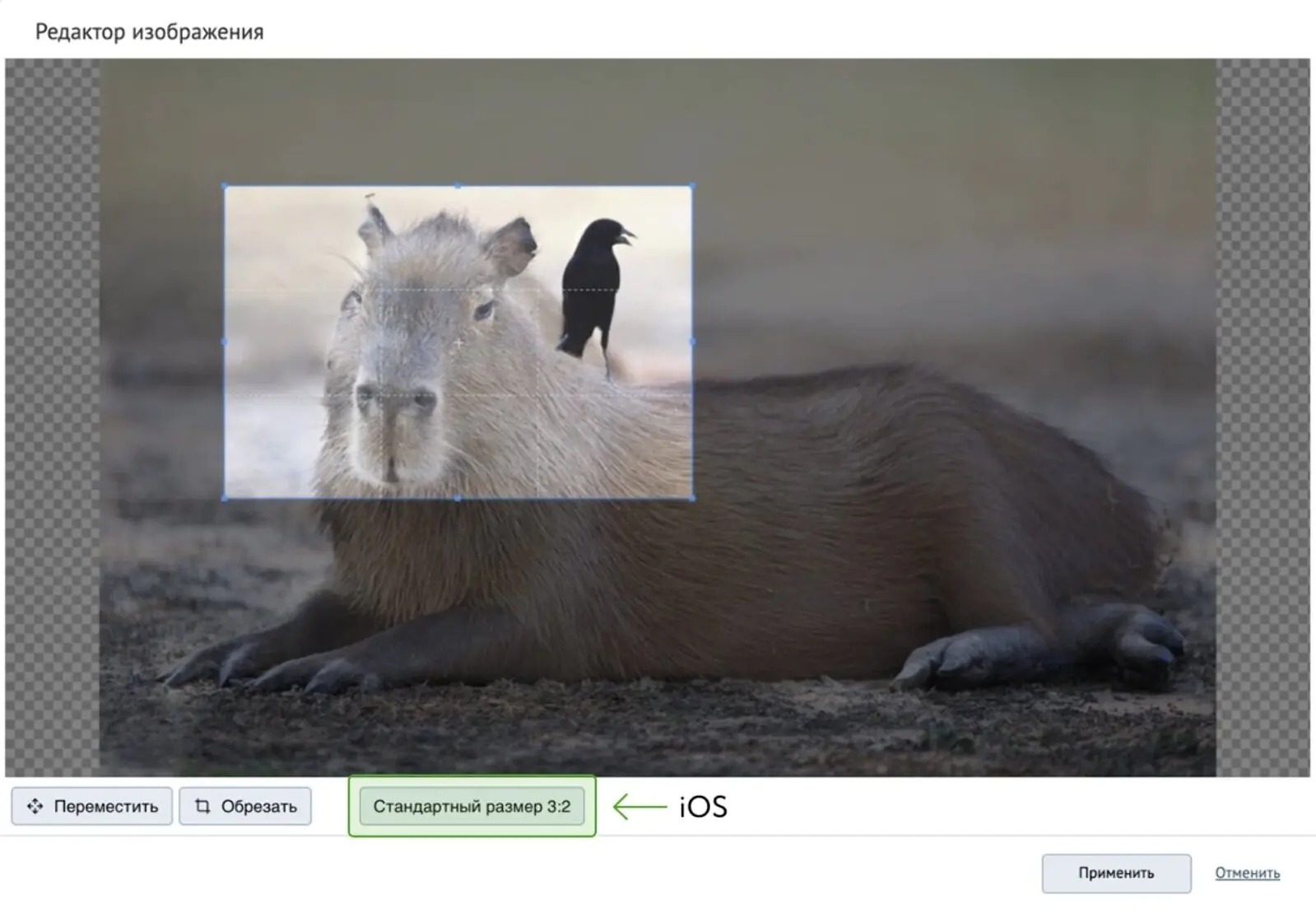
Task: Click the Применить button
Action: [x=1116, y=872]
